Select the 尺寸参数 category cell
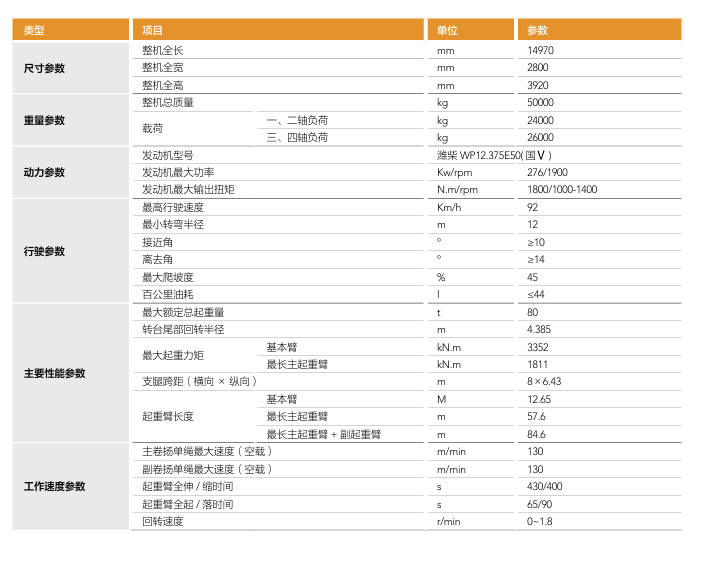 71,68
